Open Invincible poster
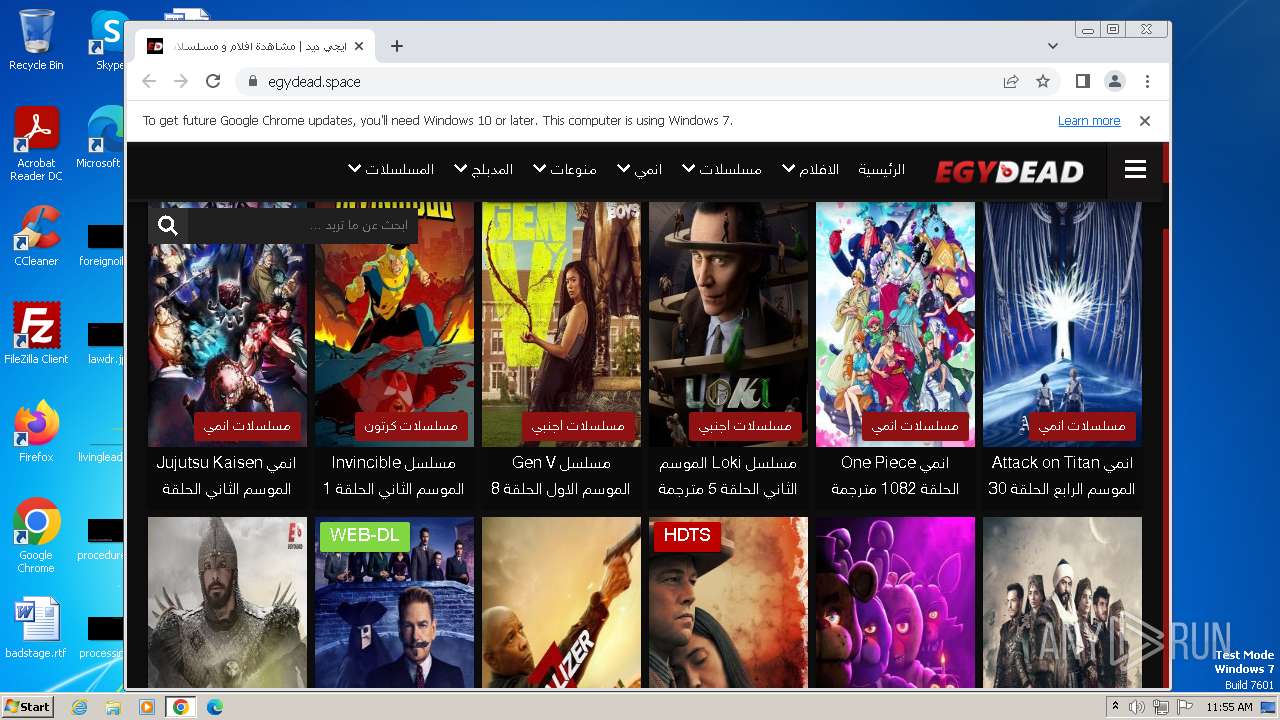The height and width of the screenshot is (720, 1280). 394,324
